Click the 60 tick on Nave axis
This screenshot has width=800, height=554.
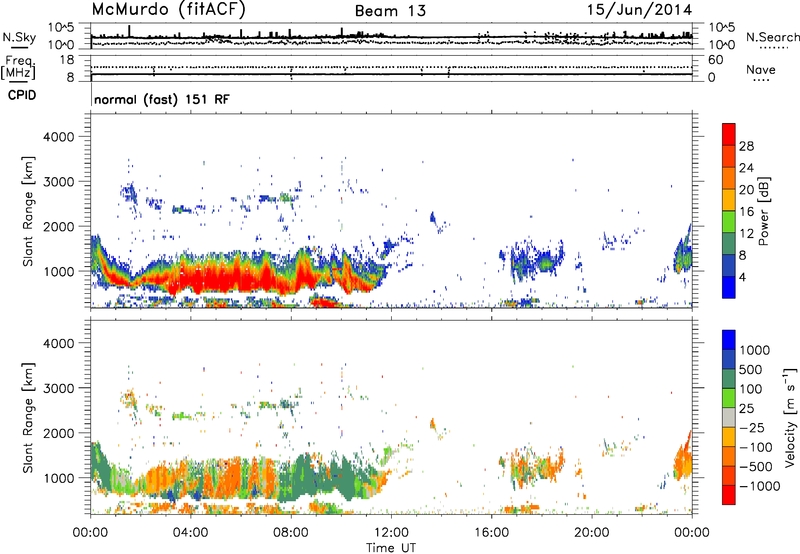coord(715,60)
